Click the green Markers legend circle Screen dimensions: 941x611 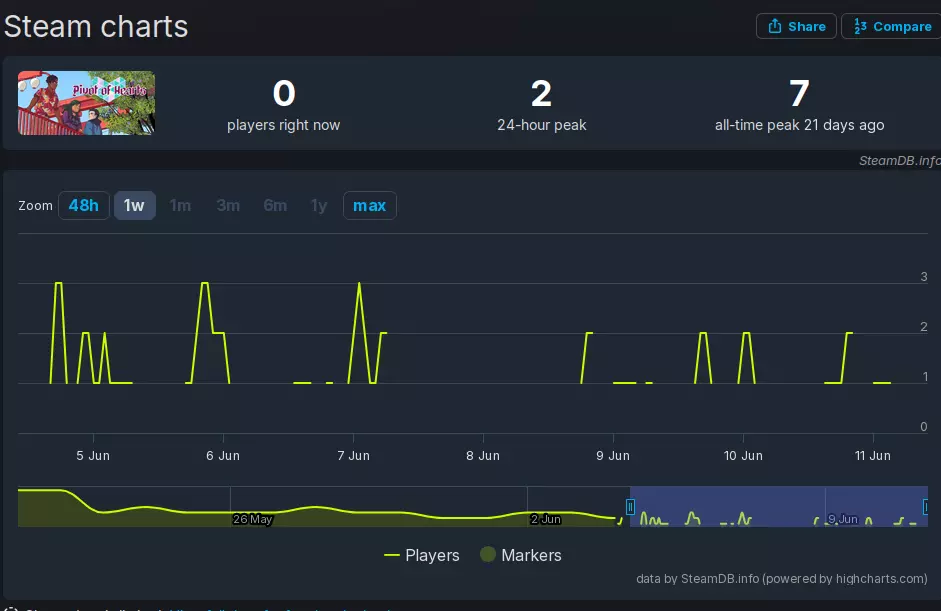click(x=488, y=555)
